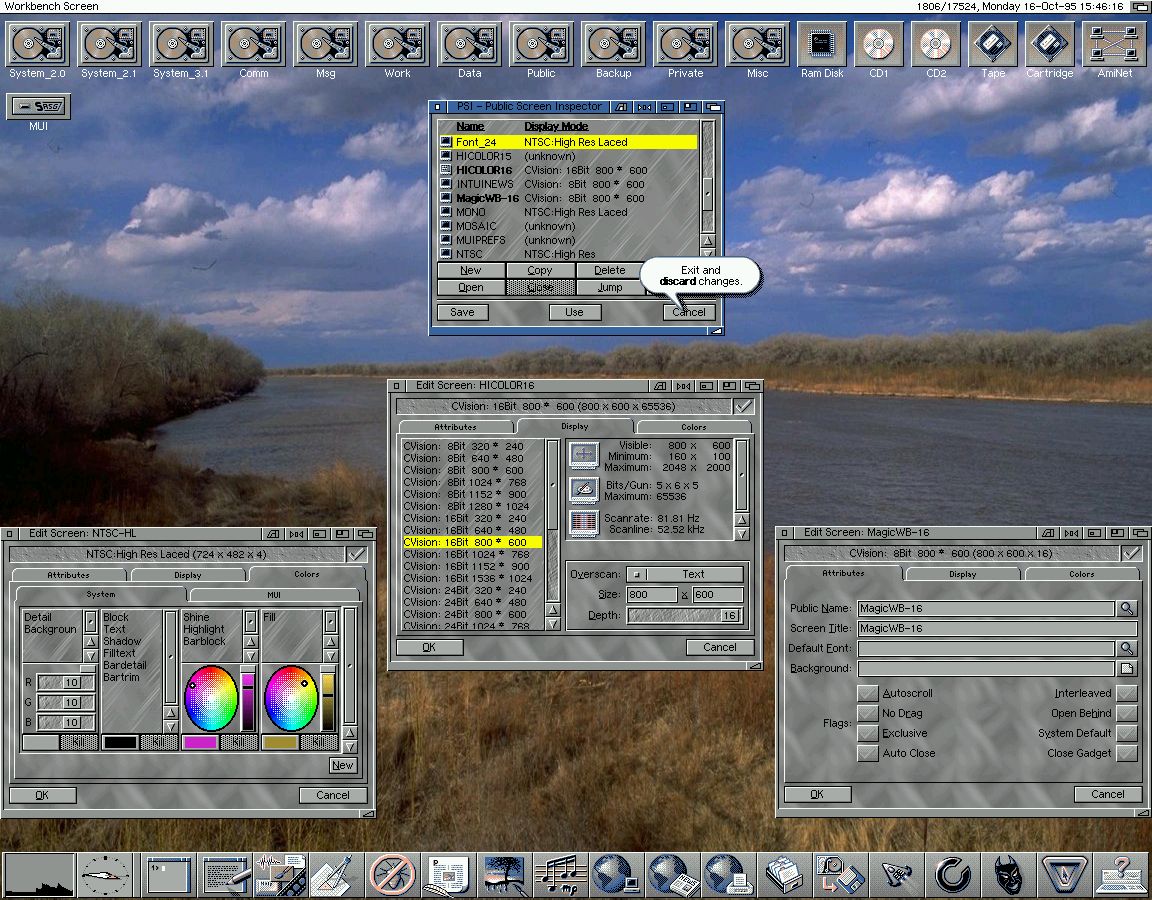Click the visible-size monitor icon in HICOLOR16 window
The width and height of the screenshot is (1152, 900).
tap(583, 455)
